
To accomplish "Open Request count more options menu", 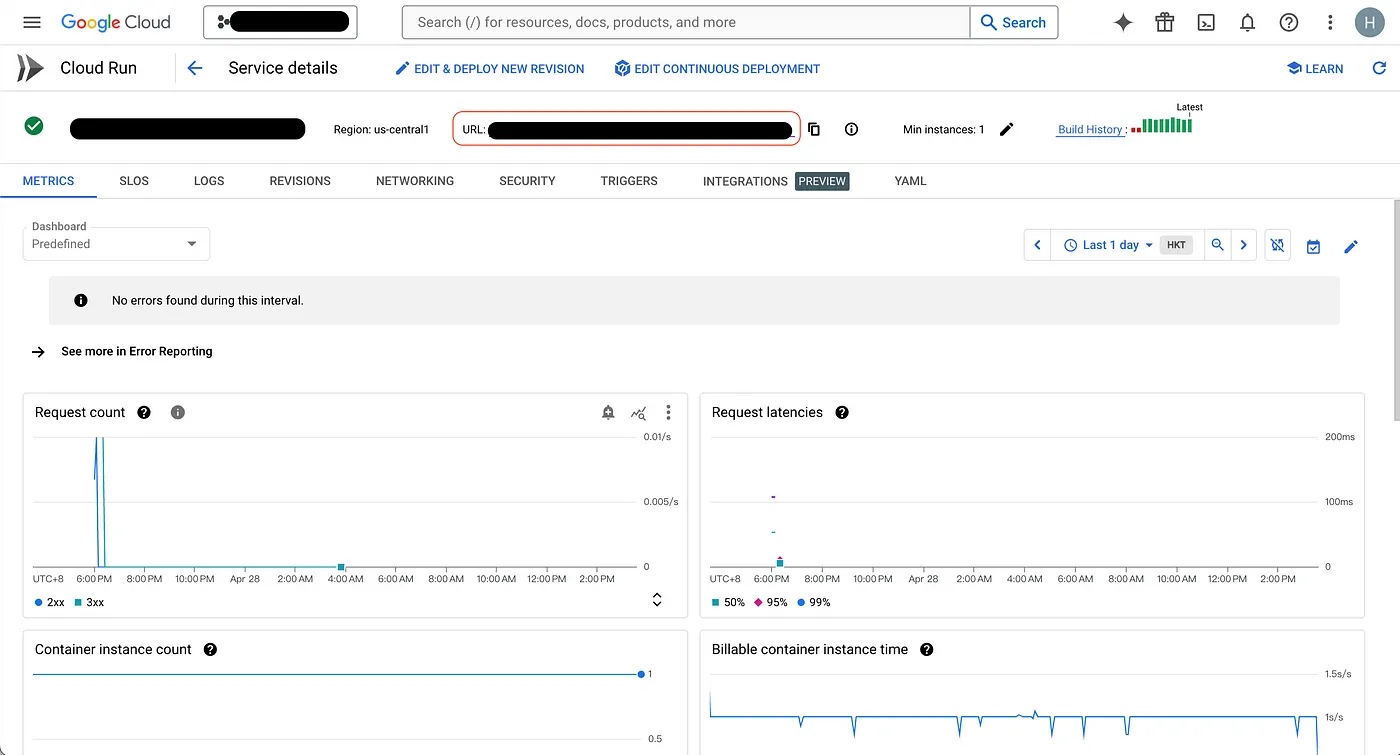I will click(x=668, y=412).
